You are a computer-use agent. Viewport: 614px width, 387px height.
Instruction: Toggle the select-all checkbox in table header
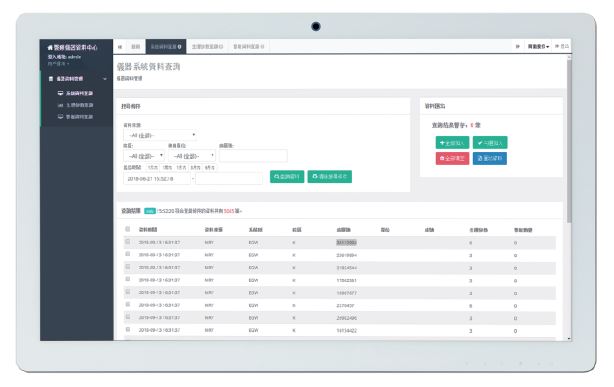point(127,229)
